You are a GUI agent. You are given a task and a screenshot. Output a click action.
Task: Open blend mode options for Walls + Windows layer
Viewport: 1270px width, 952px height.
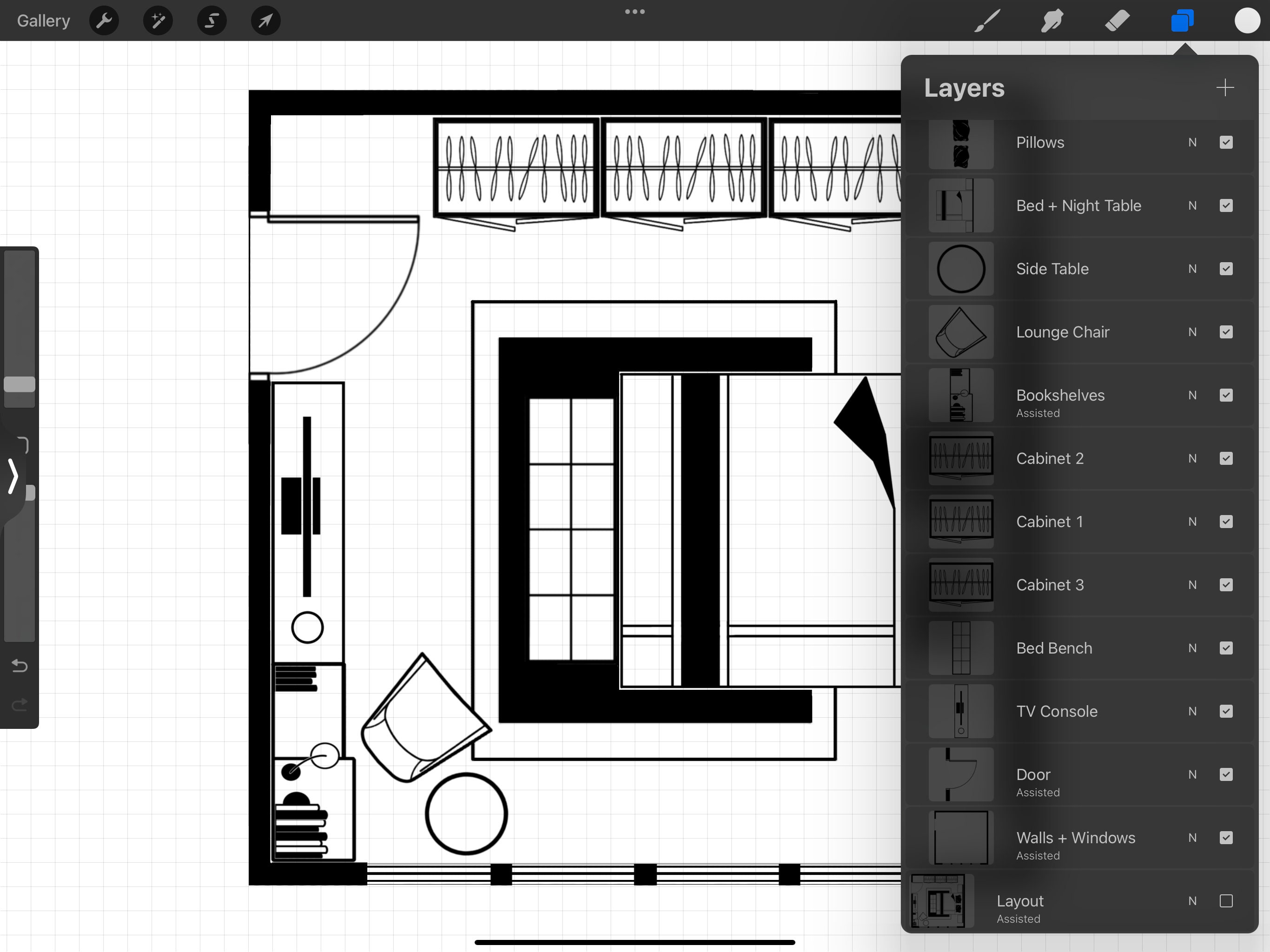click(x=1192, y=838)
